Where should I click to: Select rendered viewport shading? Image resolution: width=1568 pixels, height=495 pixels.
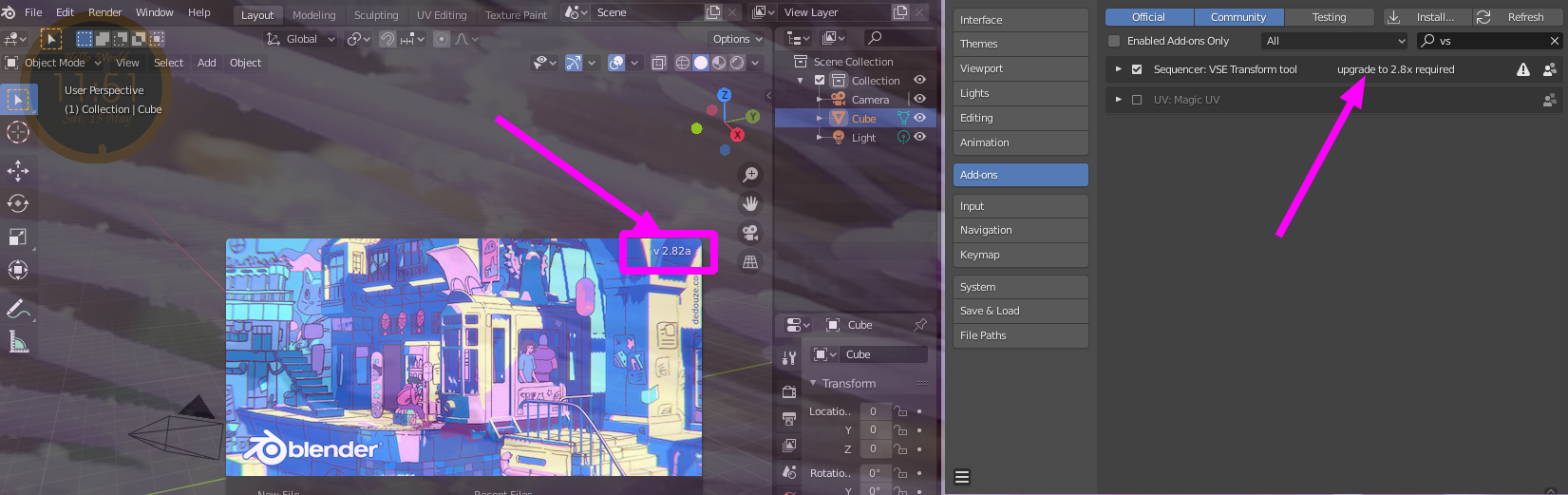coord(737,63)
